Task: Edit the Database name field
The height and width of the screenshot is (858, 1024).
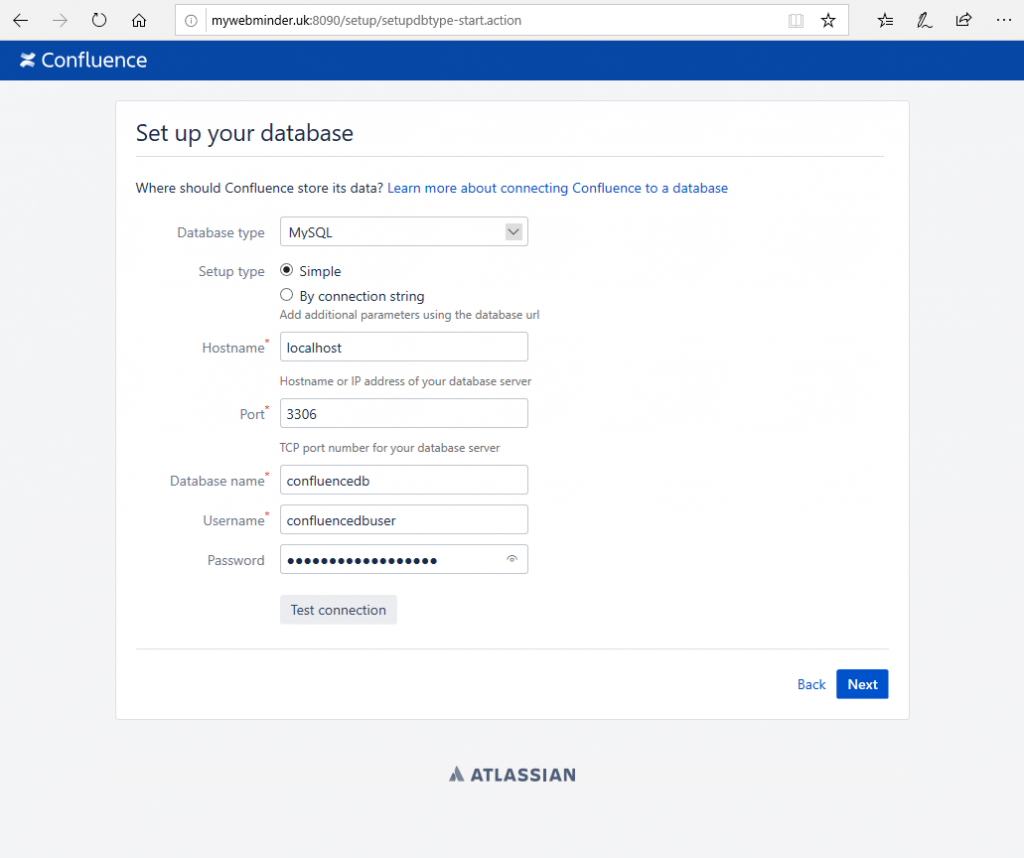Action: [404, 480]
